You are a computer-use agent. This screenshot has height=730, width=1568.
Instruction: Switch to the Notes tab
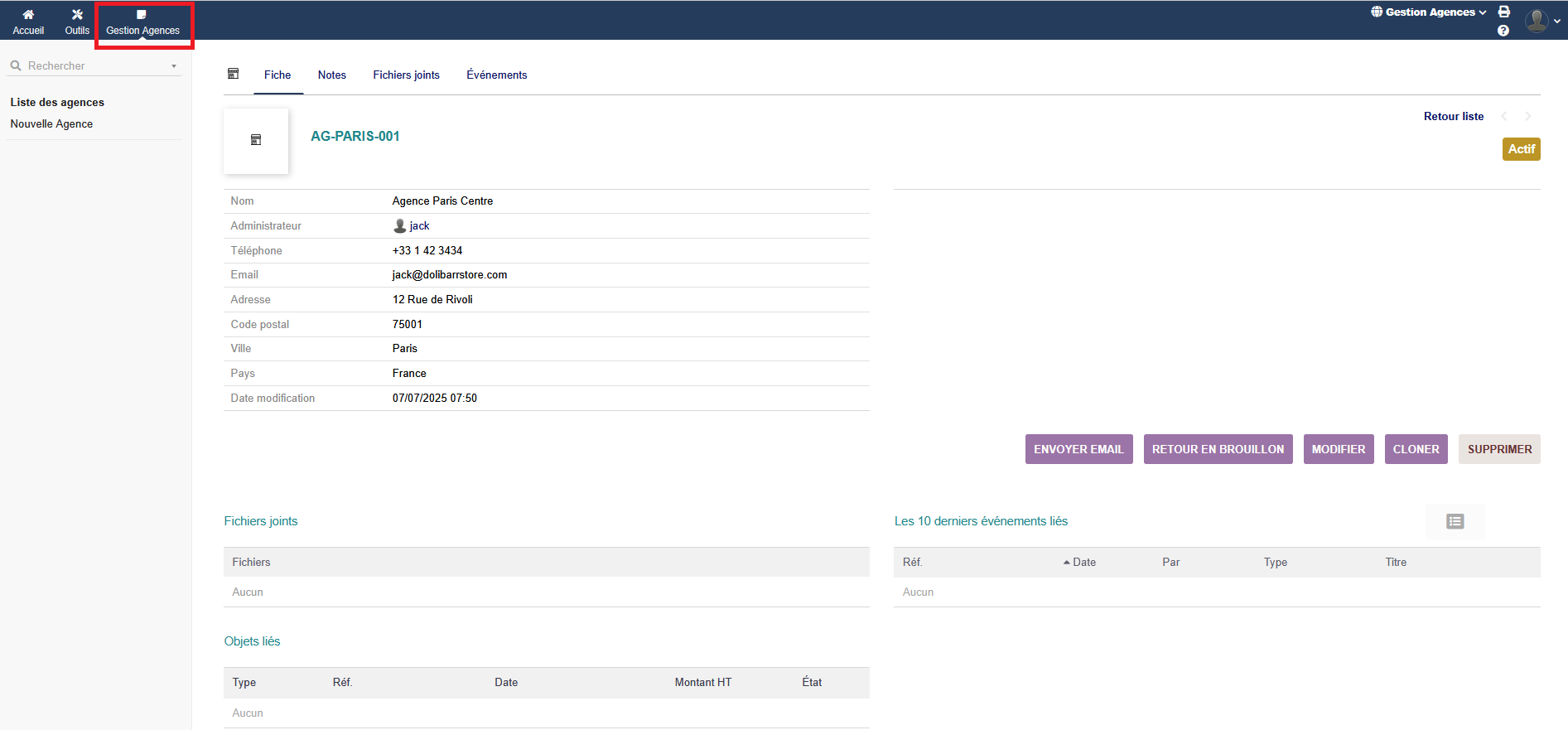(332, 75)
